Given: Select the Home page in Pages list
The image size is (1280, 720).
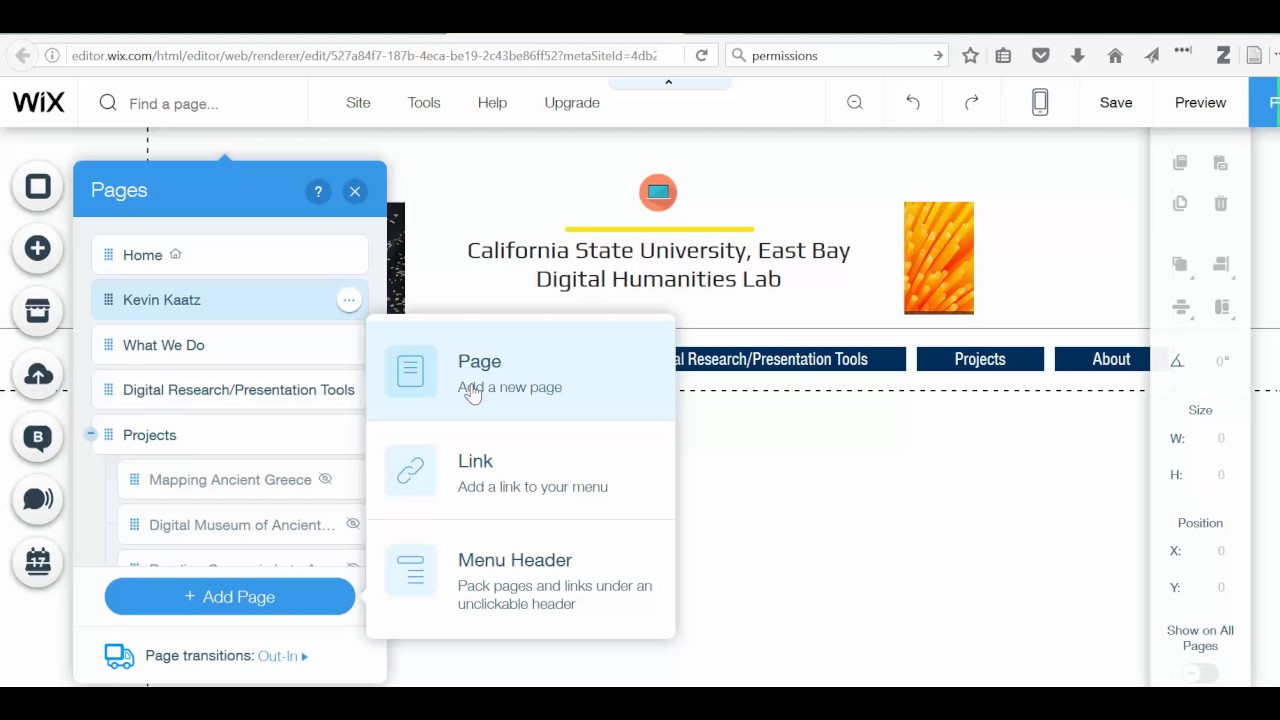Looking at the screenshot, I should point(230,255).
